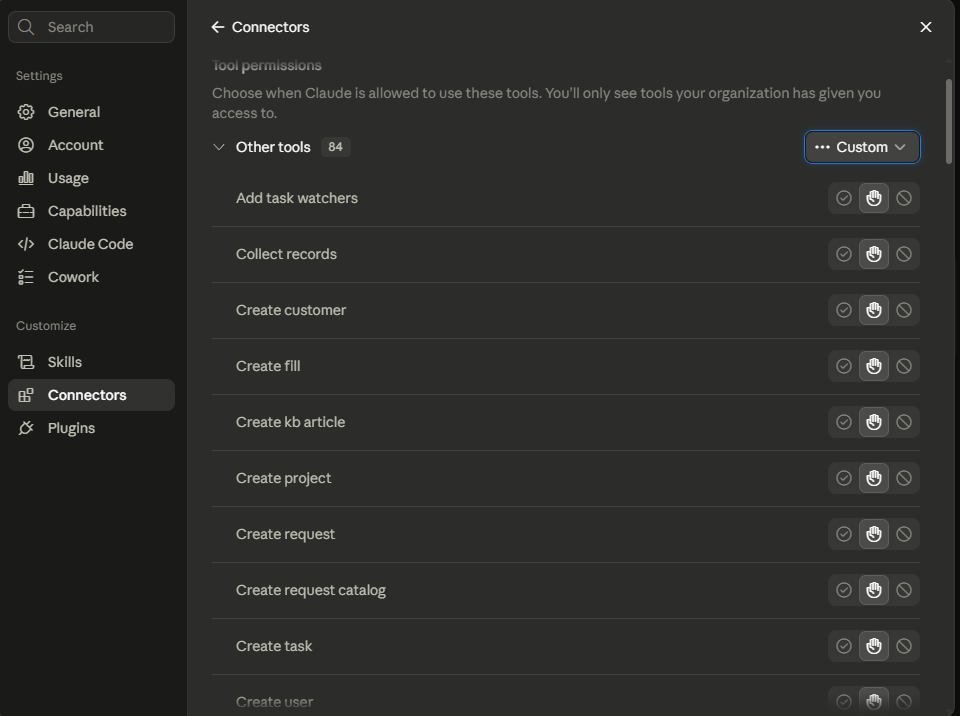Click the Plugins plug icon
This screenshot has height=716, width=960.
coord(26,428)
